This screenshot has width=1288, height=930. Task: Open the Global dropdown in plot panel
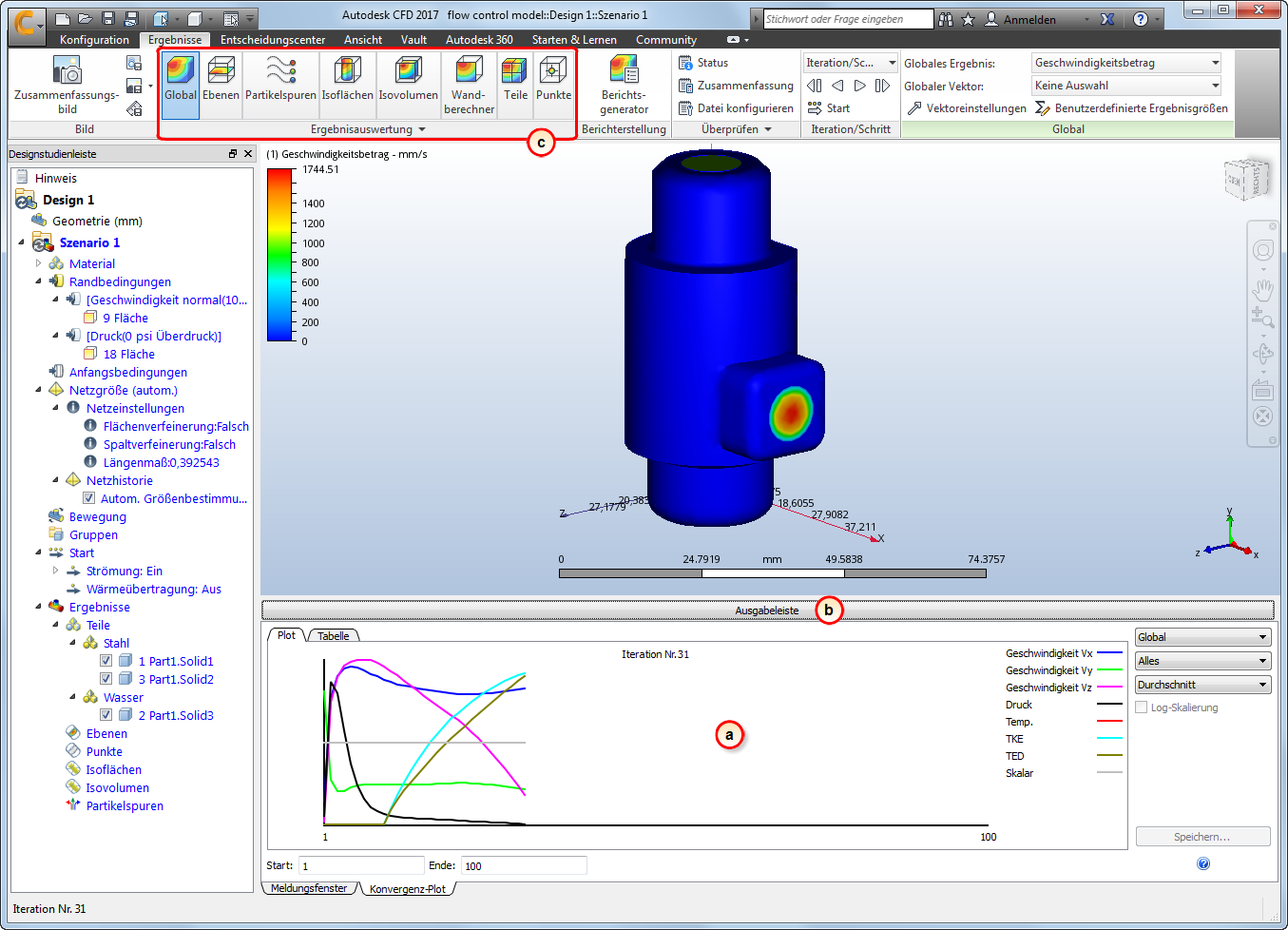click(x=1202, y=637)
